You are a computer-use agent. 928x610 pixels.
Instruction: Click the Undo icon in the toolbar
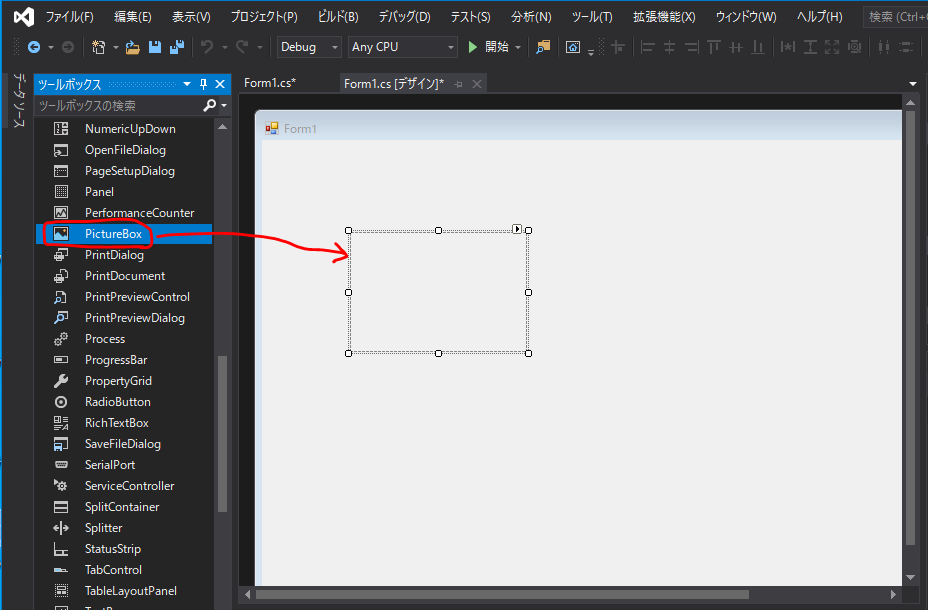click(x=208, y=46)
